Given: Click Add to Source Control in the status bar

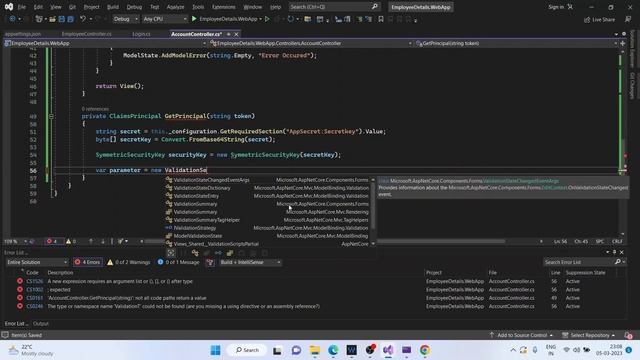Looking at the screenshot, I should (521, 335).
